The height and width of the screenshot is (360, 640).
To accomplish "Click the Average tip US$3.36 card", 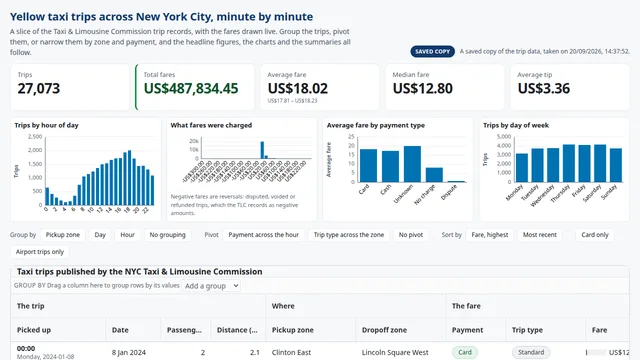I will pyautogui.click(x=570, y=87).
